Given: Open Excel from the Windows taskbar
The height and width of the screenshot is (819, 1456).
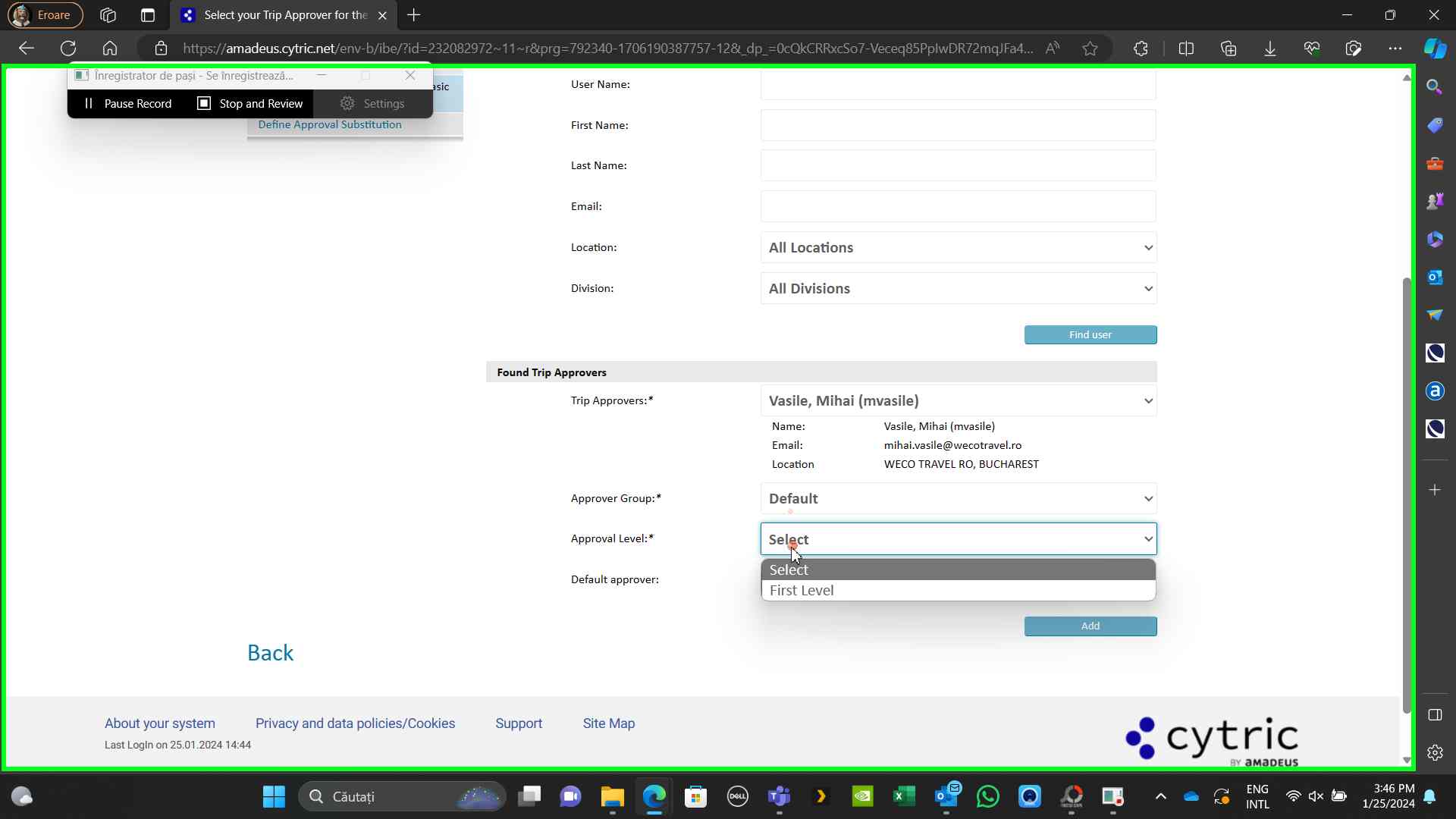Looking at the screenshot, I should click(903, 797).
